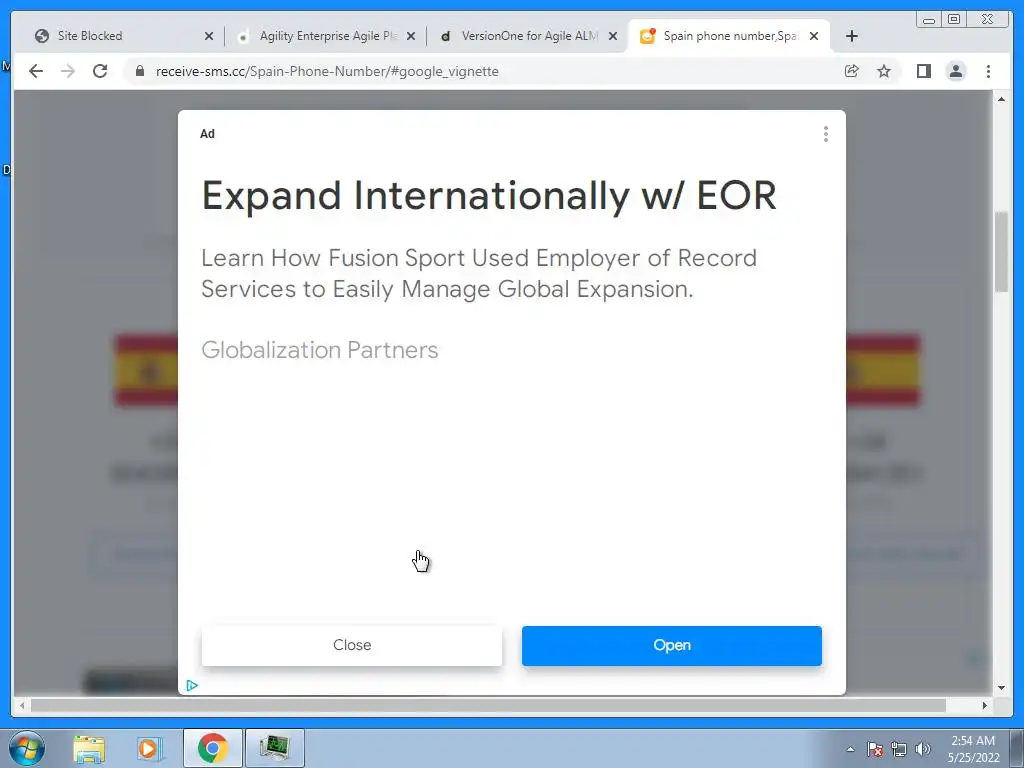
Task: Share this page icon in address bar
Action: 852,71
